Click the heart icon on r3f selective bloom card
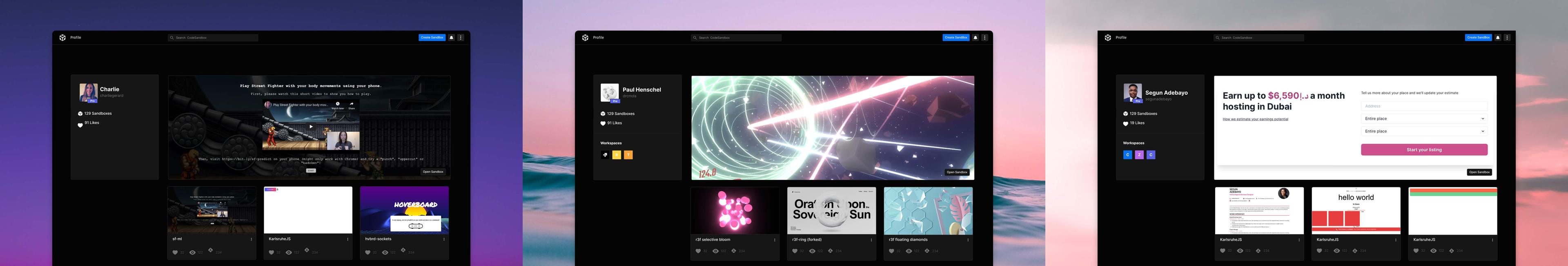The image size is (1568, 266). pyautogui.click(x=698, y=251)
